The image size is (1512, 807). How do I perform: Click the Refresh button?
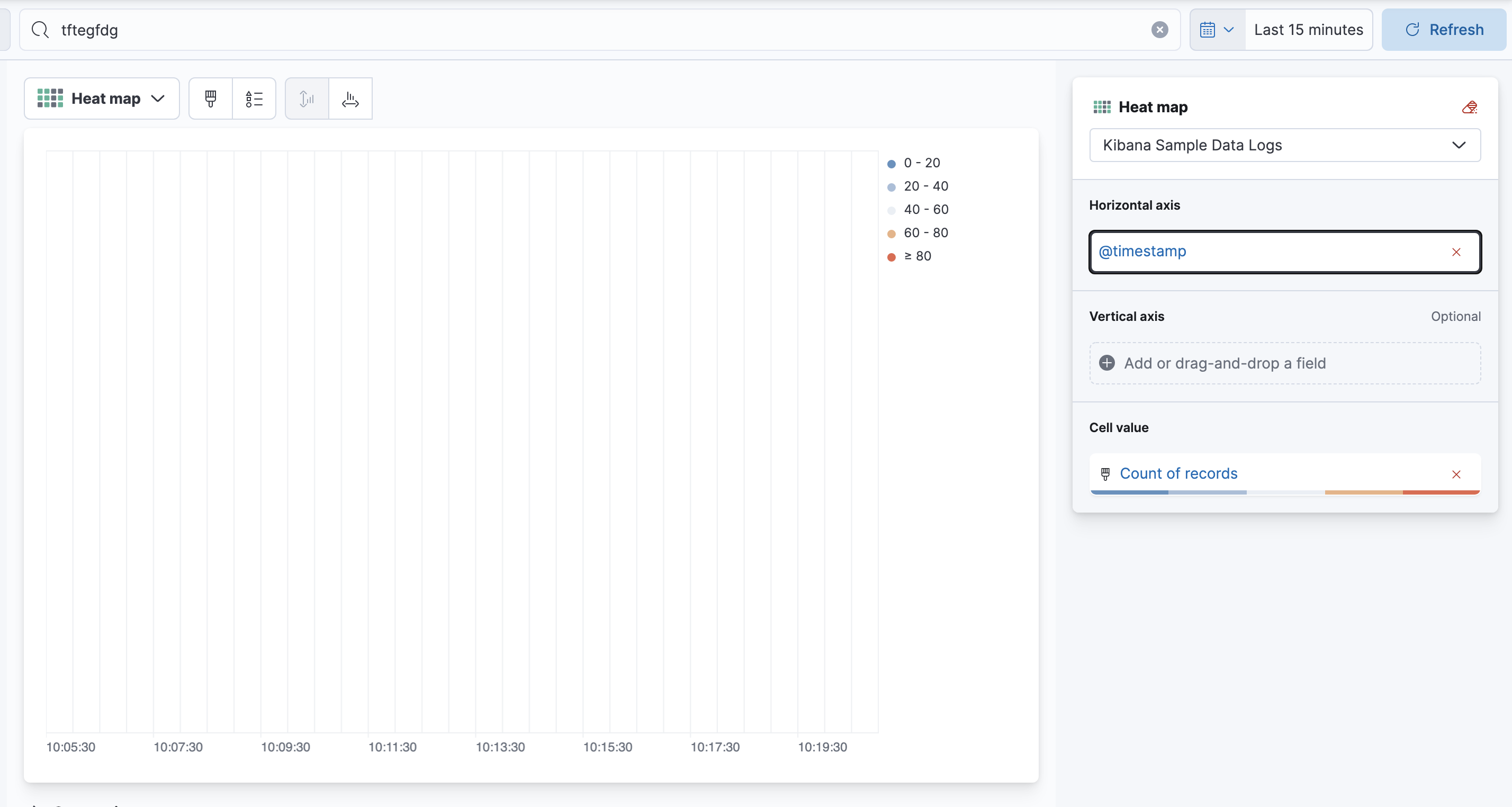(1444, 30)
